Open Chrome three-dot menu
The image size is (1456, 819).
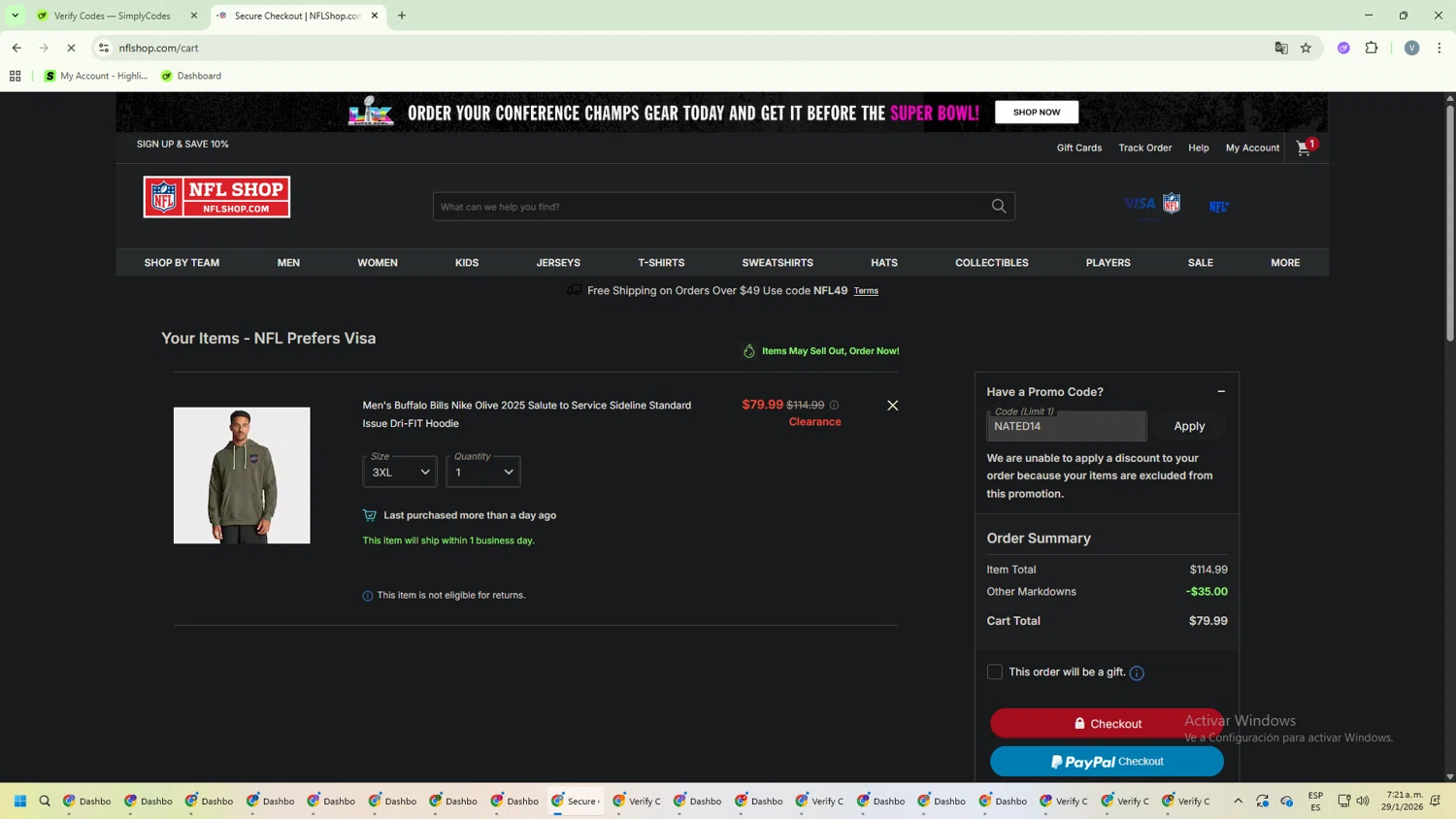(x=1439, y=48)
